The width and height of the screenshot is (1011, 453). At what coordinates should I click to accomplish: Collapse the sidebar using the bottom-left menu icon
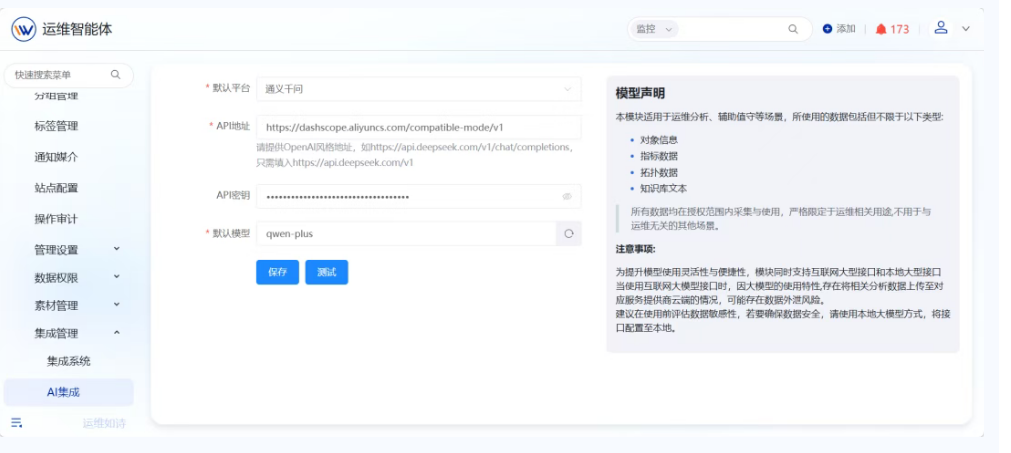click(x=17, y=423)
